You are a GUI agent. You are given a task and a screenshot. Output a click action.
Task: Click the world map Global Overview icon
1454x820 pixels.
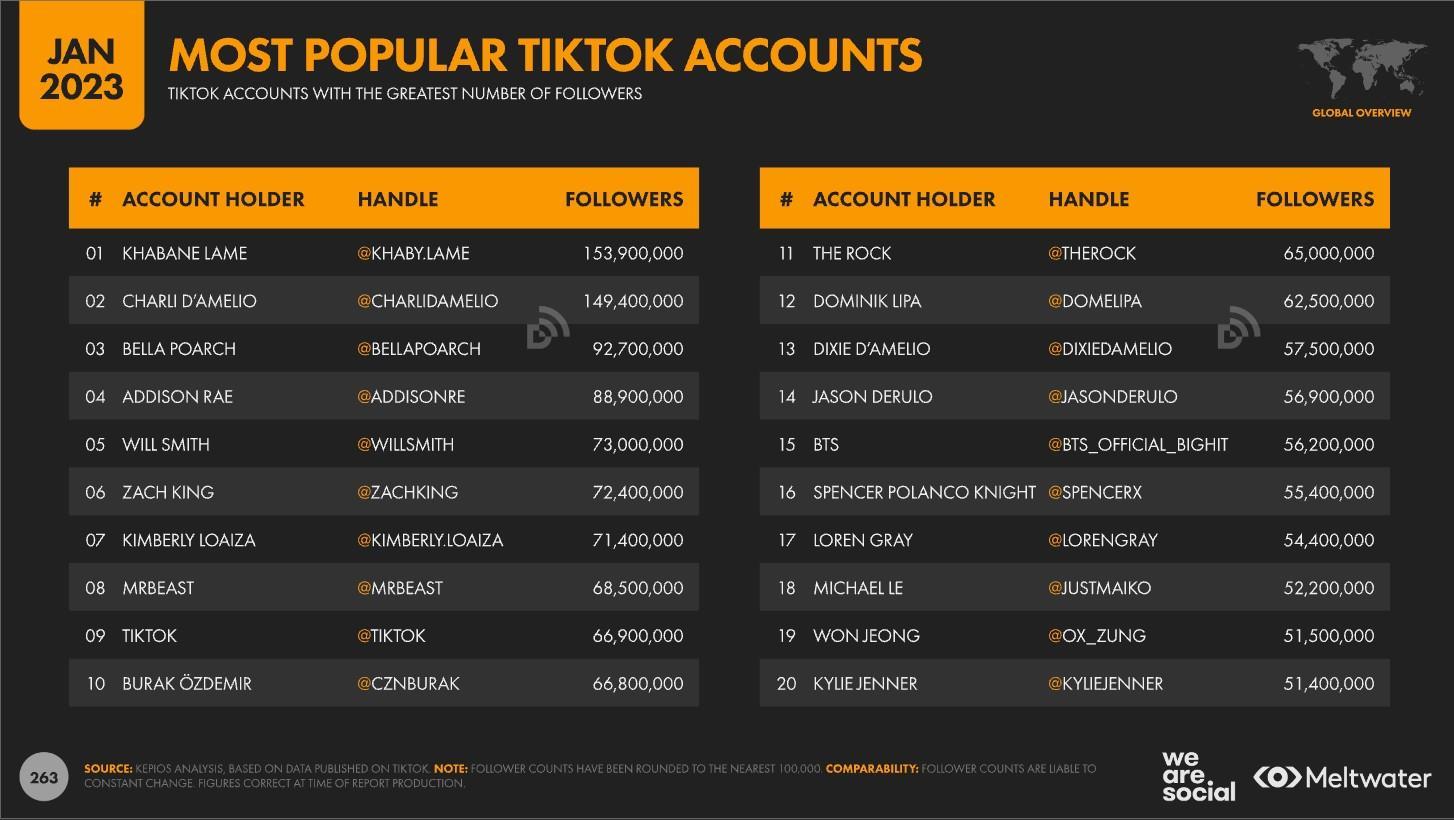click(1361, 70)
